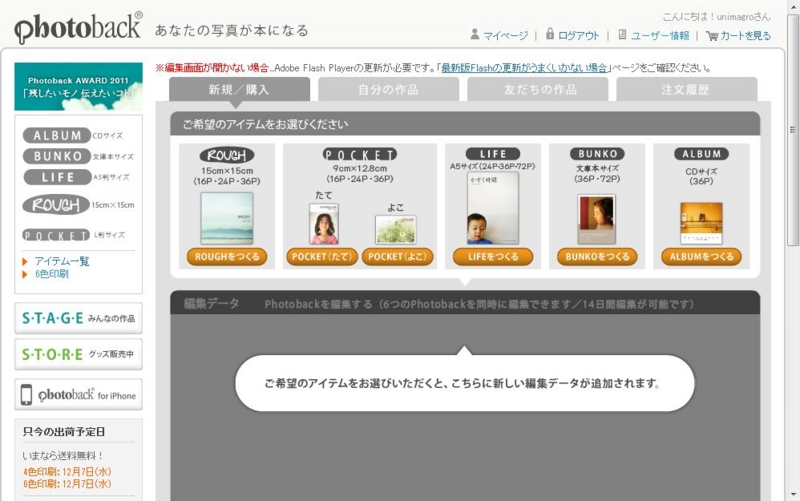Click the ログアウト lock icon
Screen dimensions: 800x501
coord(549,34)
